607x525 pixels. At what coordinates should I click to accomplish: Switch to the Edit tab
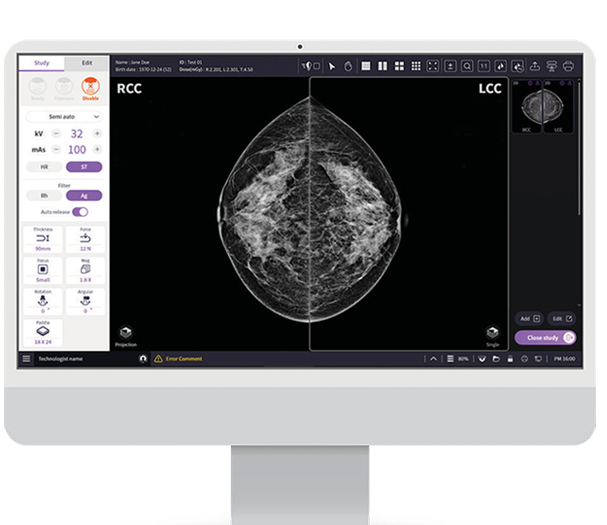87,62
